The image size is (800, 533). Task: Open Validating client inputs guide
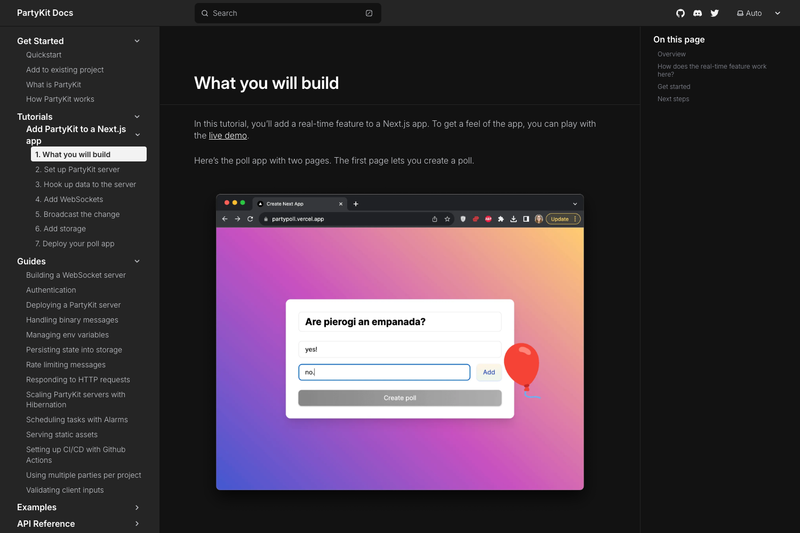point(65,490)
